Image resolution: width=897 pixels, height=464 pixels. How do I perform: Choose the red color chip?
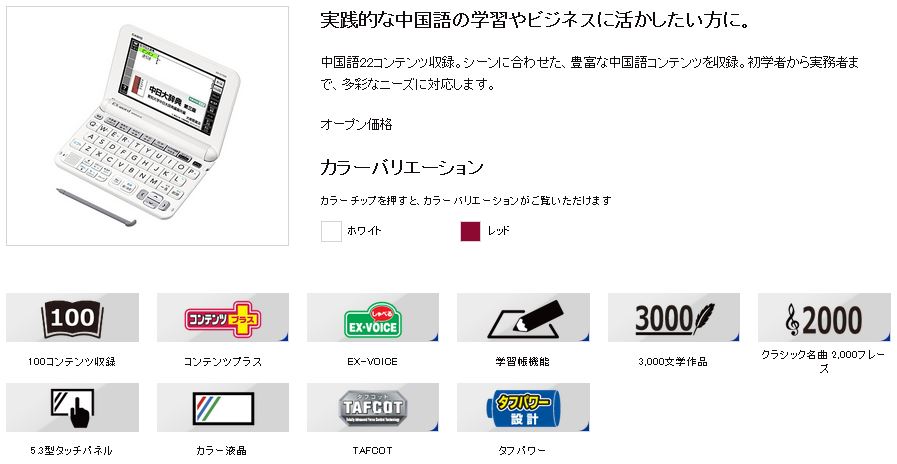click(x=470, y=231)
